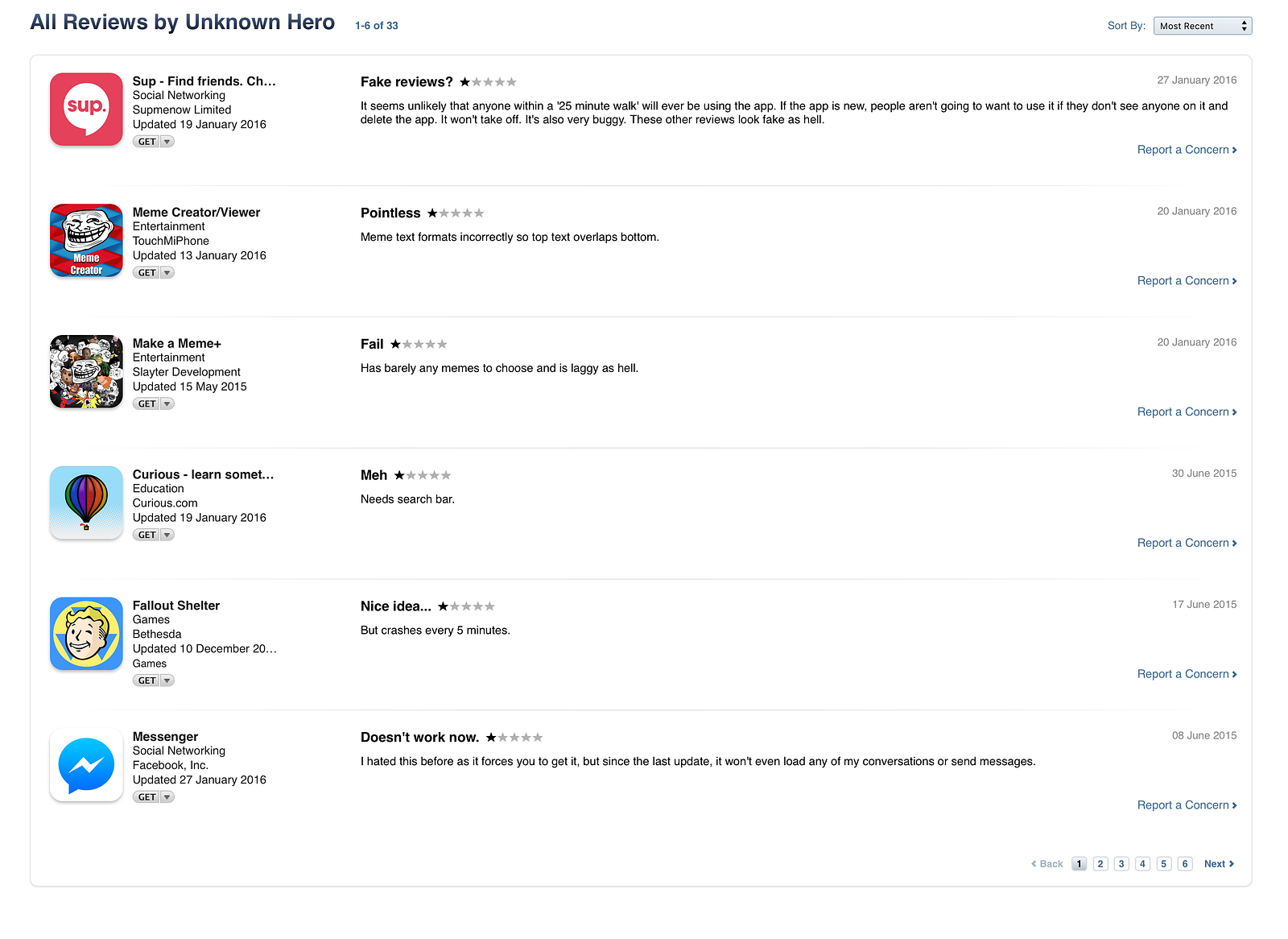Open the Sup - Find friends app title
Screen dimensions: 1288x939
204,81
